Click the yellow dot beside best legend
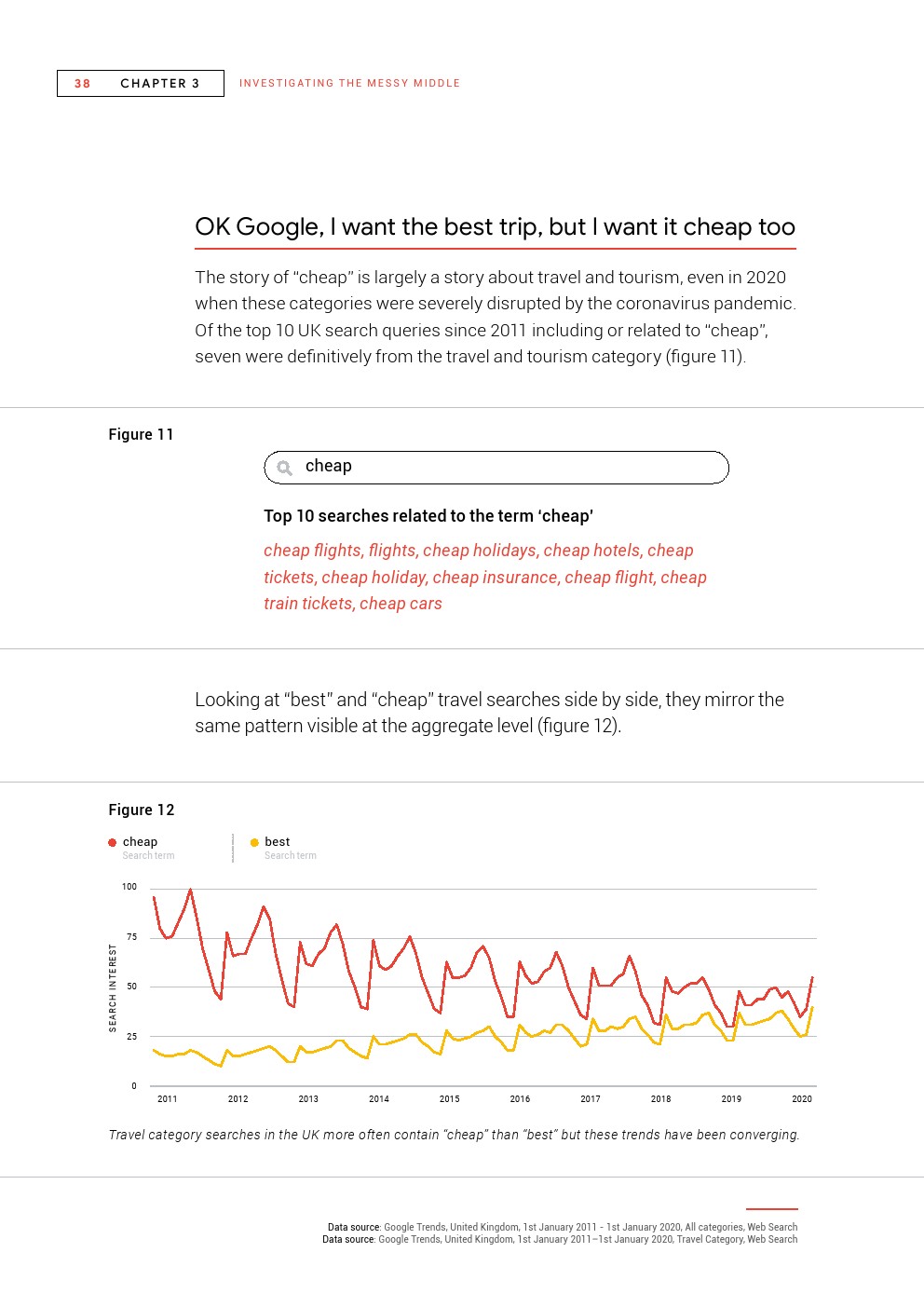The image size is (924, 1307). click(254, 842)
